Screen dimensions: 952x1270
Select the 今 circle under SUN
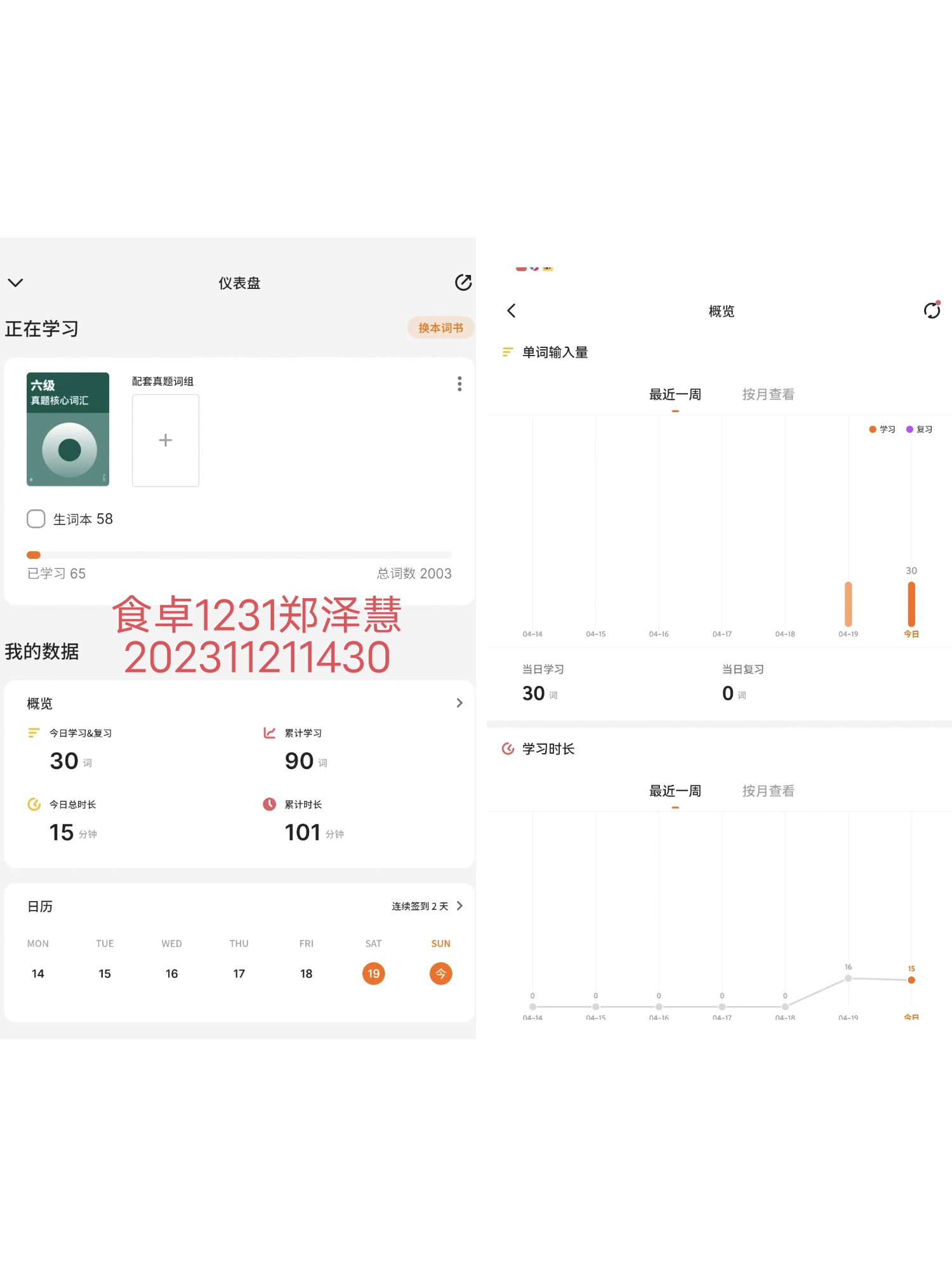point(441,973)
